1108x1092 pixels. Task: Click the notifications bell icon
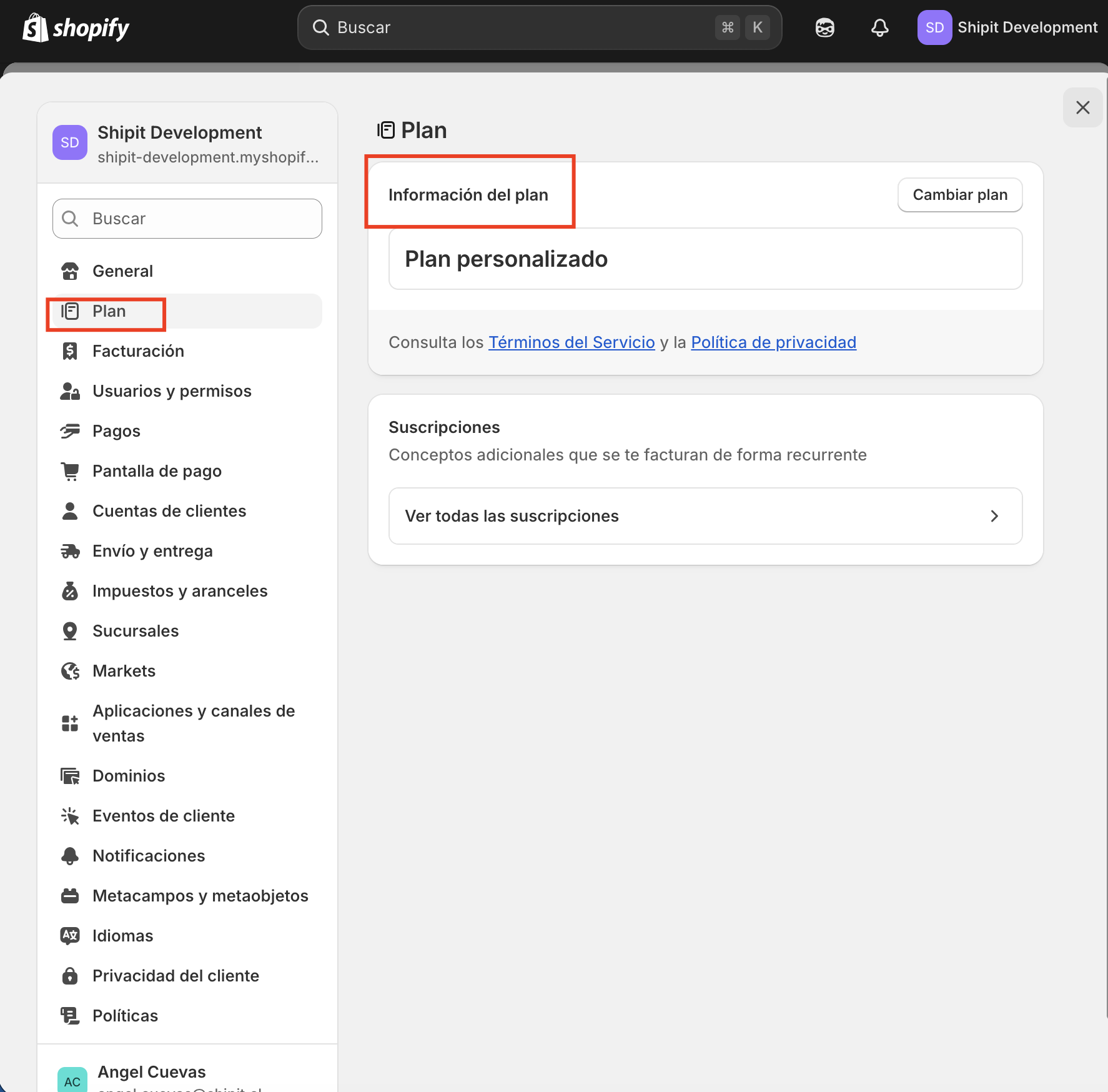(879, 27)
